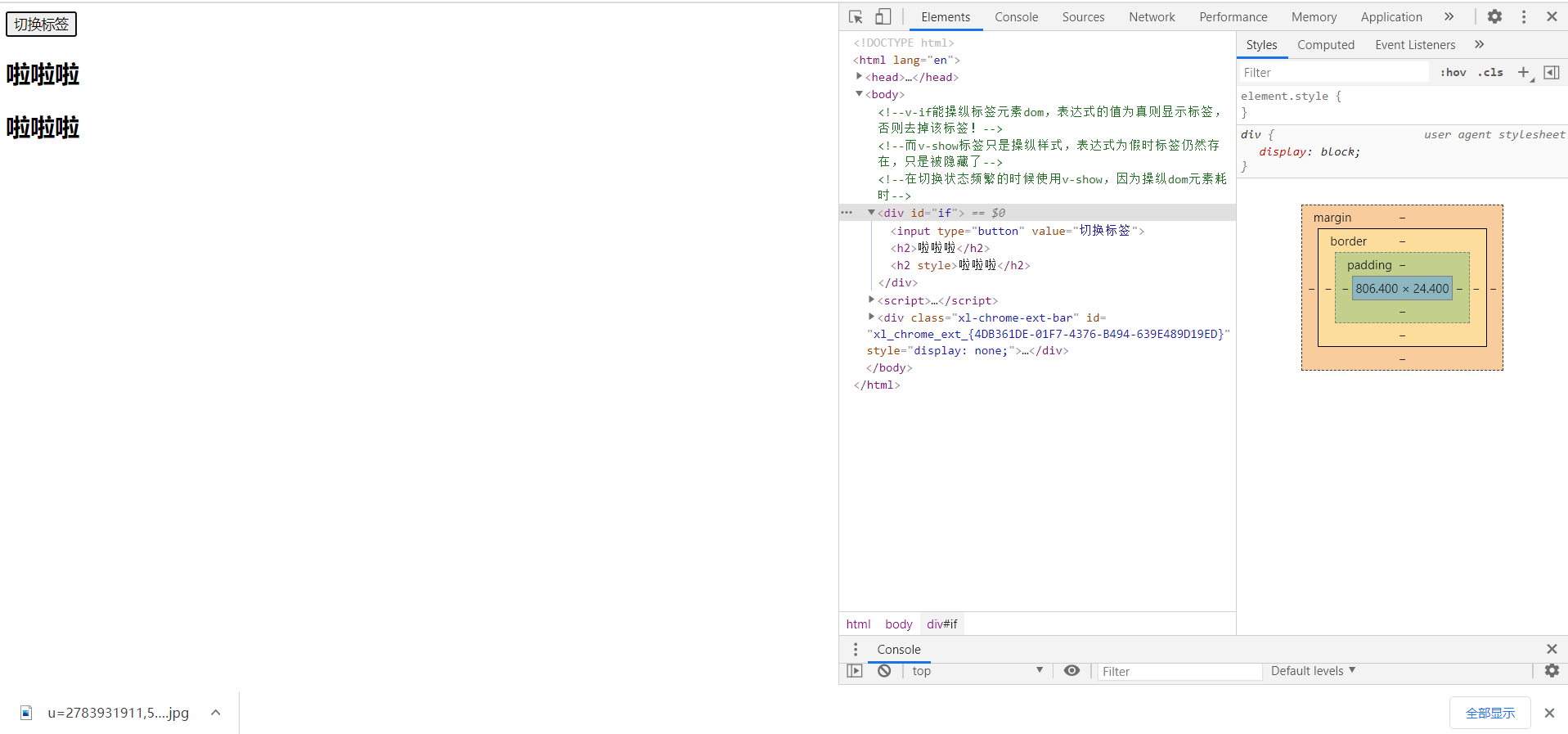Switch to the Console tab

pyautogui.click(x=1016, y=16)
